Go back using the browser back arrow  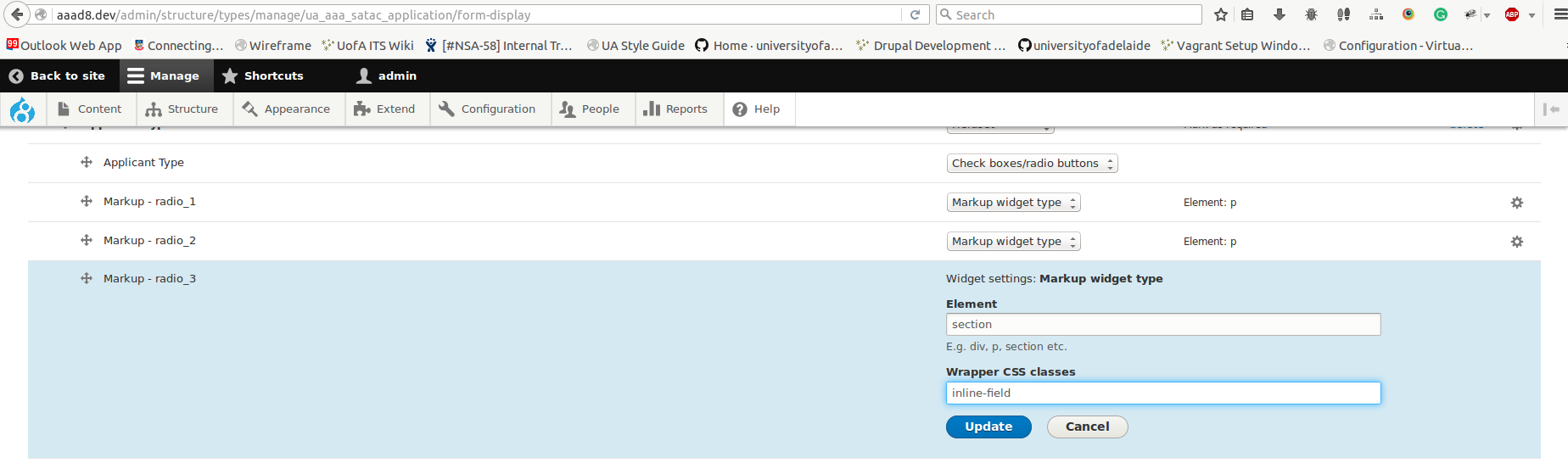(17, 14)
